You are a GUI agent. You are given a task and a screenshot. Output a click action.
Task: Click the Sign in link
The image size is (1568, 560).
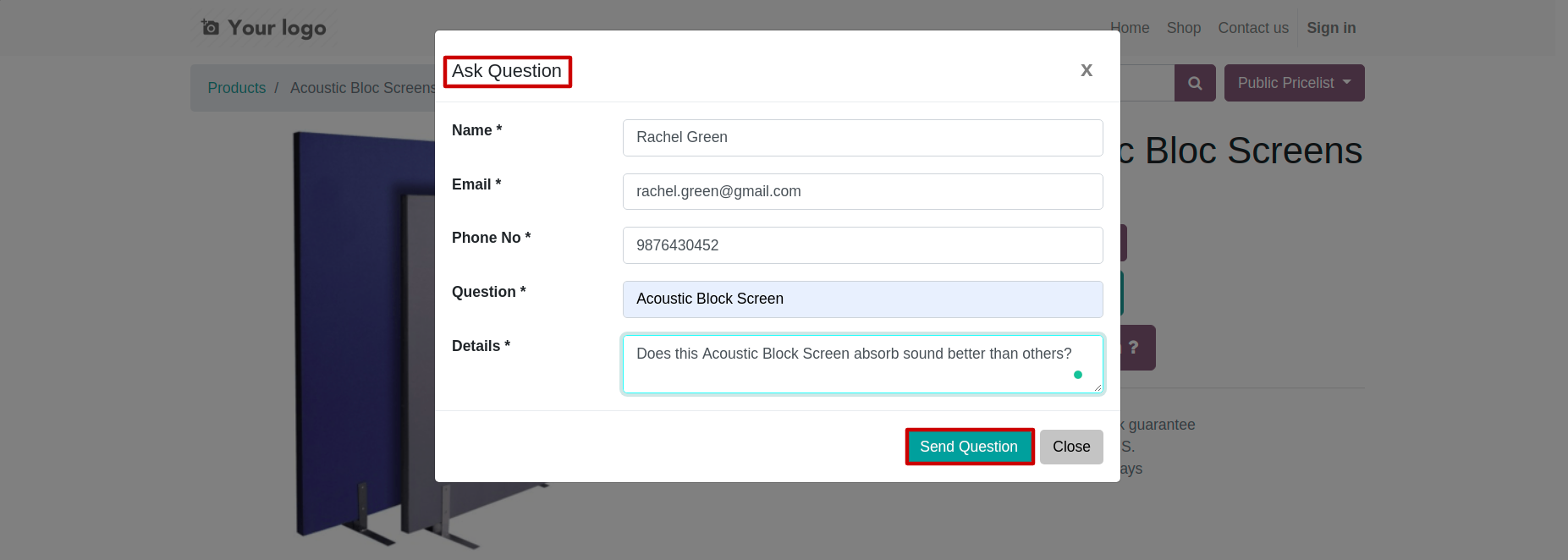1331,28
